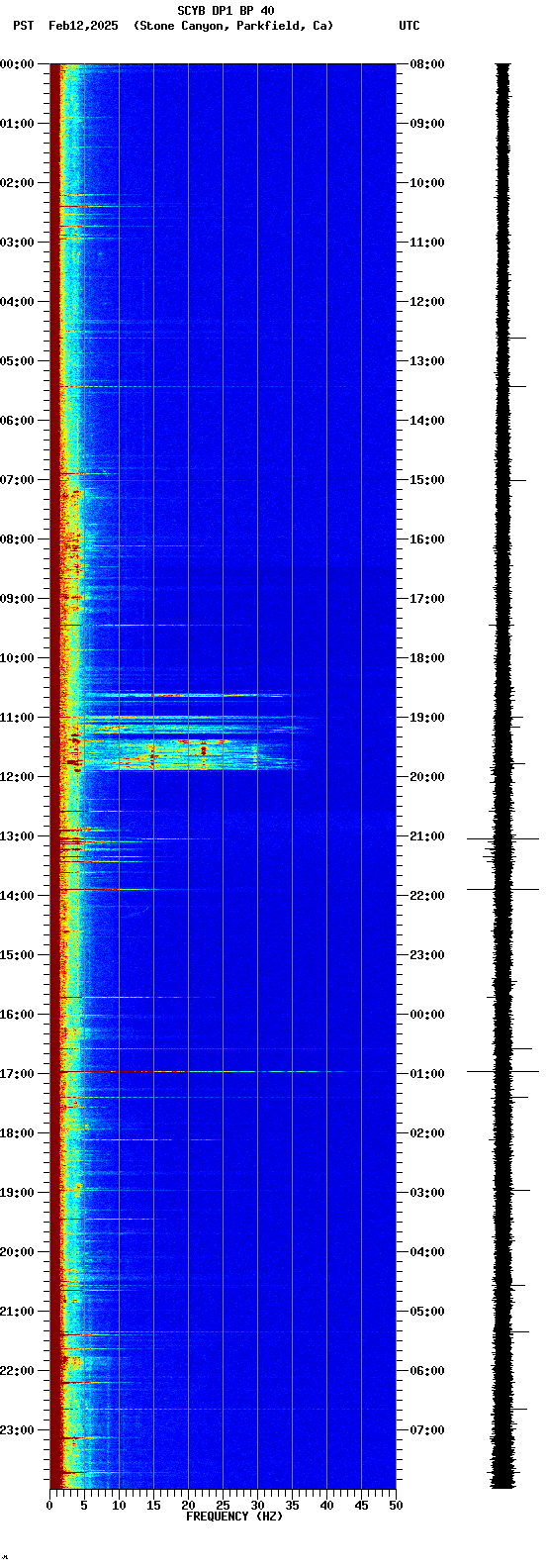The width and height of the screenshot is (546, 1568).
Task: Click the '23:00' PST label on left axis
Action: (17, 1430)
